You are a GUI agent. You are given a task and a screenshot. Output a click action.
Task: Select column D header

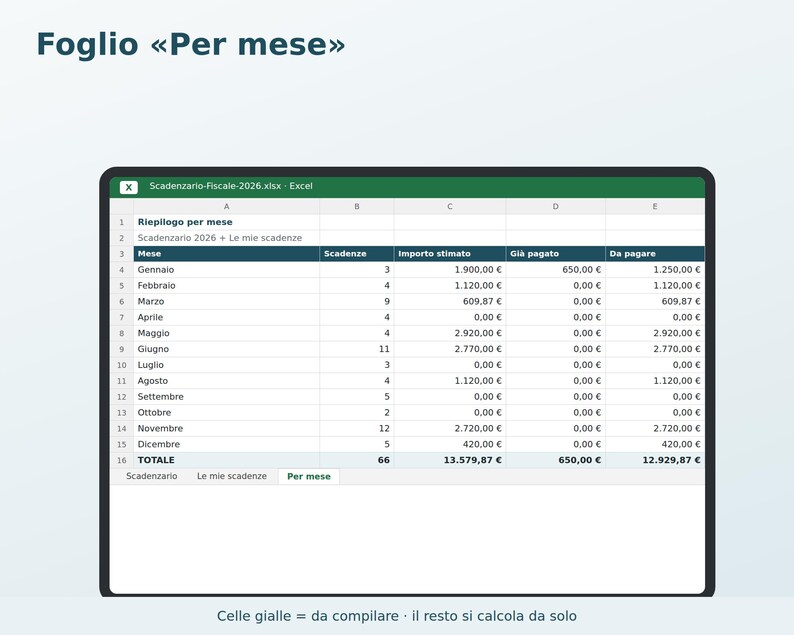coord(555,206)
